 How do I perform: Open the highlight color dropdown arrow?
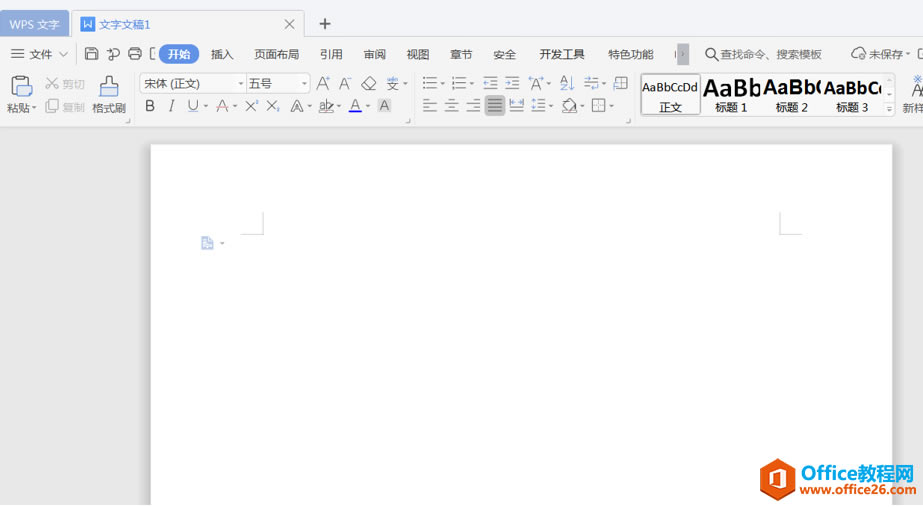tap(339, 107)
